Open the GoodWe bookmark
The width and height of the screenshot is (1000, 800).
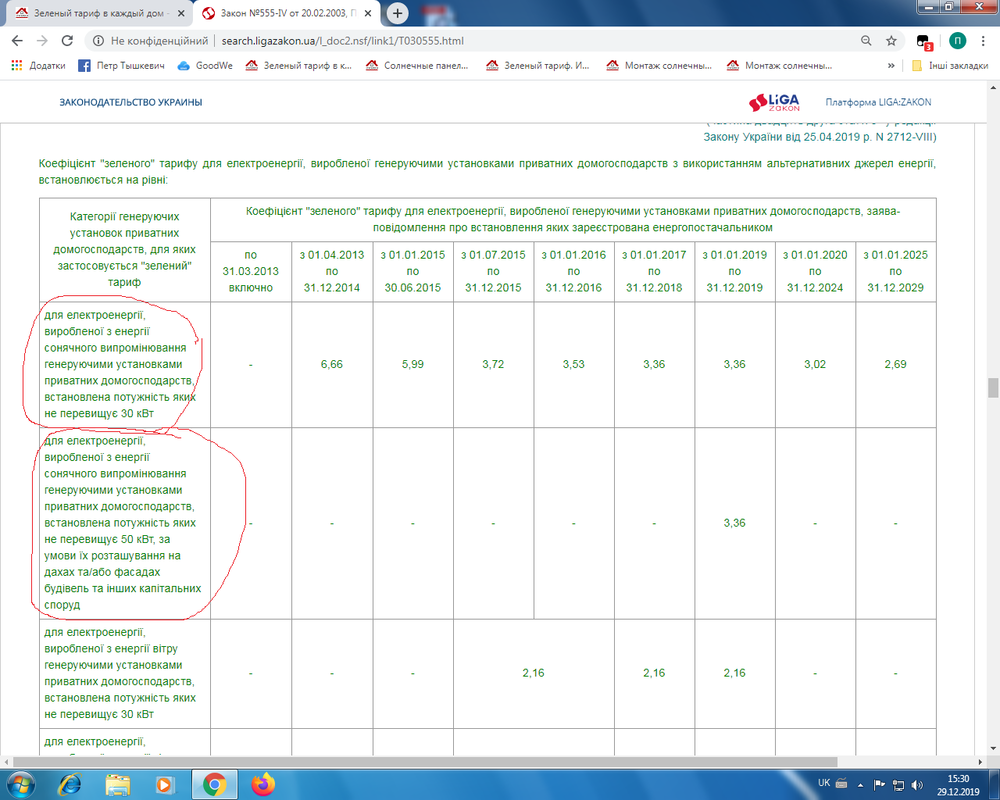(x=205, y=66)
